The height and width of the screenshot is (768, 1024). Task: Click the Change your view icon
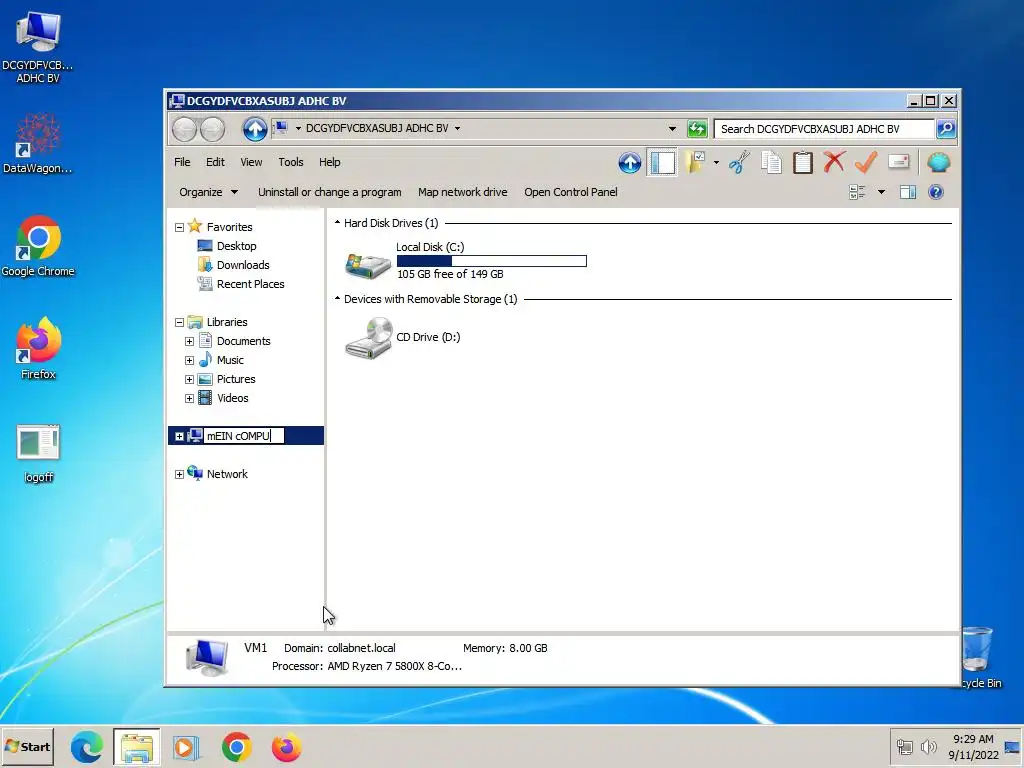(x=857, y=192)
